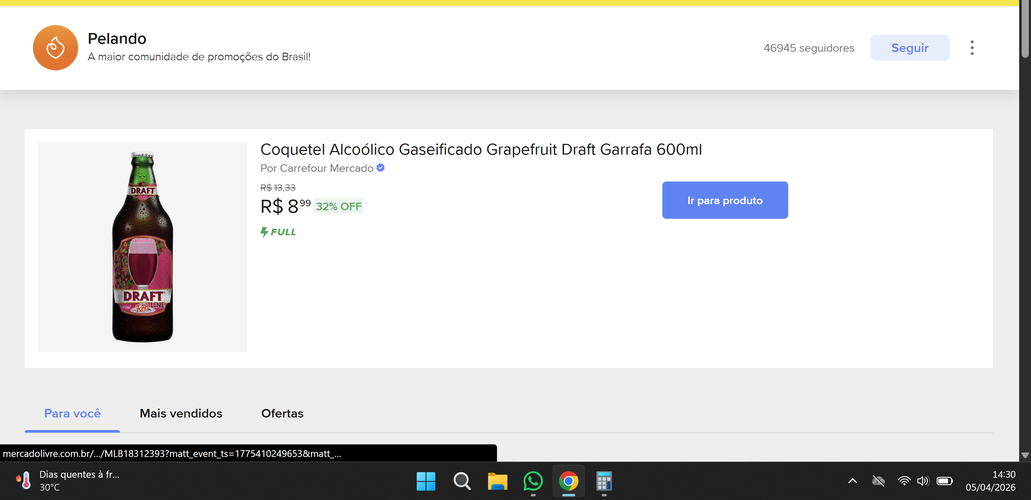Click the Pelando orange logo icon
This screenshot has height=500, width=1031.
(x=56, y=47)
